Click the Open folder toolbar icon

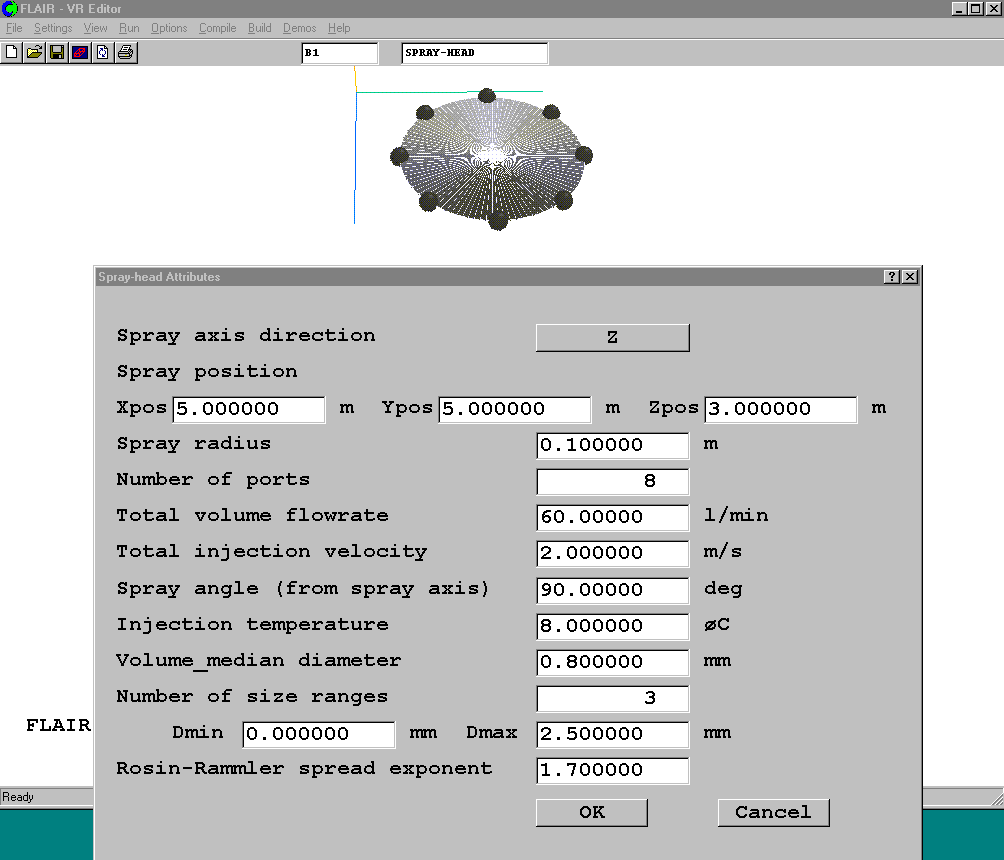tap(34, 52)
